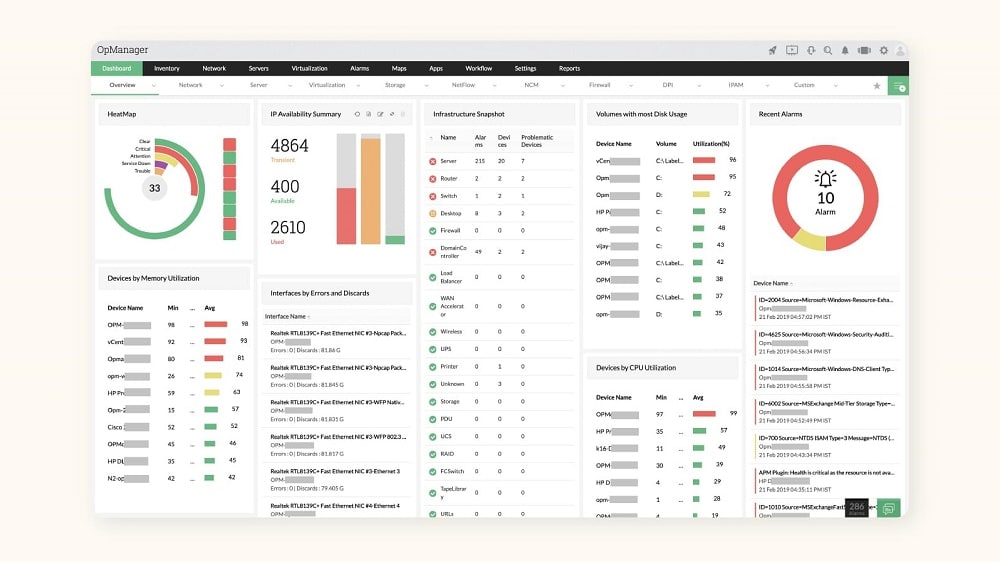This screenshot has height=562, width=1000.
Task: Click the edit icon on IP Availability Summary
Action: pyautogui.click(x=380, y=114)
